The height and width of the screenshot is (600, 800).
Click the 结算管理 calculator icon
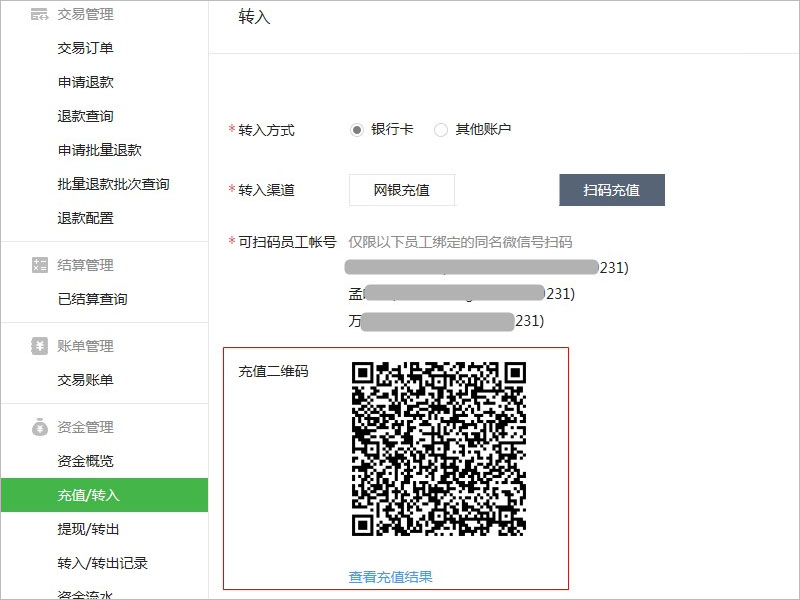[39, 265]
